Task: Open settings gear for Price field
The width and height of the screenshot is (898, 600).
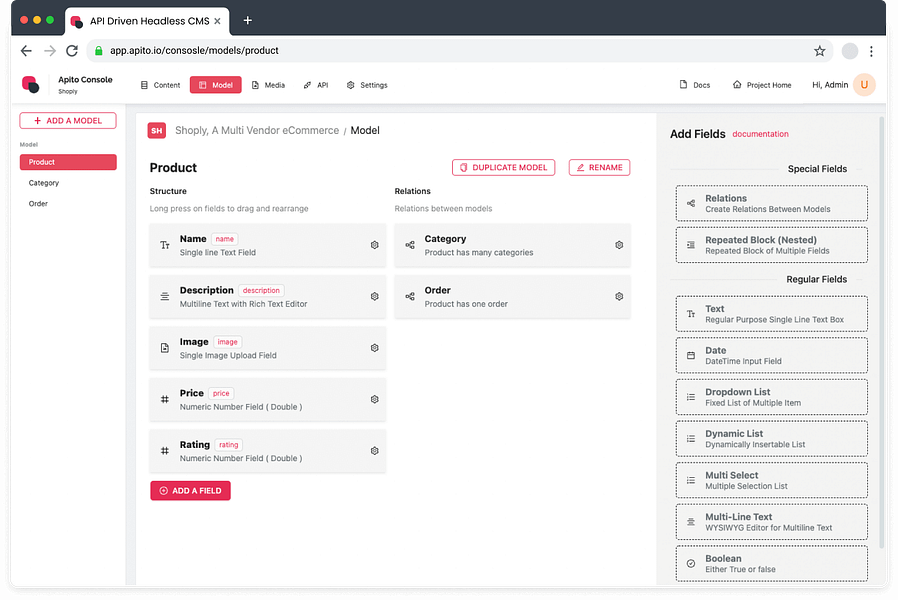Action: point(375,400)
